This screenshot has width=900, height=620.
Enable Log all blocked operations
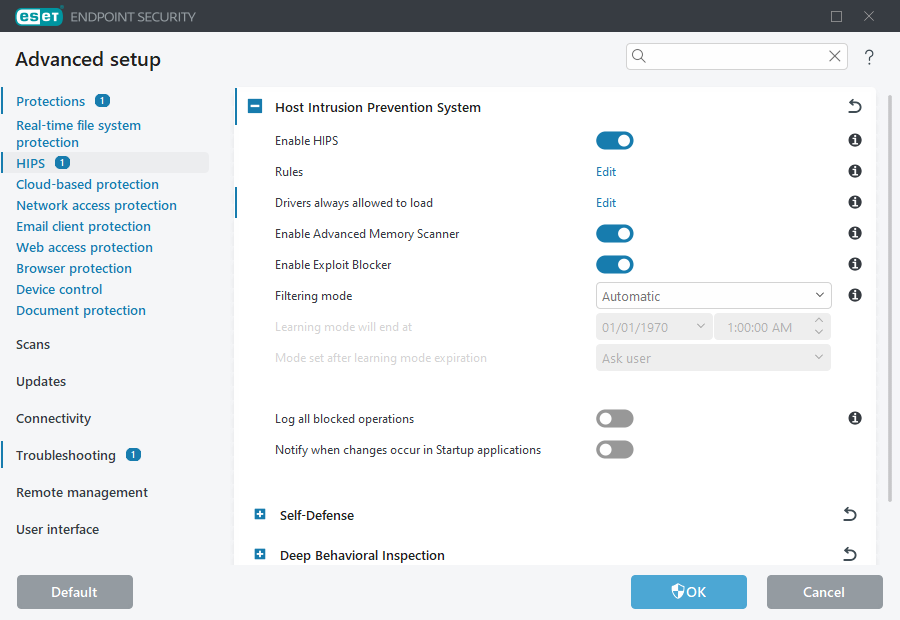pyautogui.click(x=614, y=418)
